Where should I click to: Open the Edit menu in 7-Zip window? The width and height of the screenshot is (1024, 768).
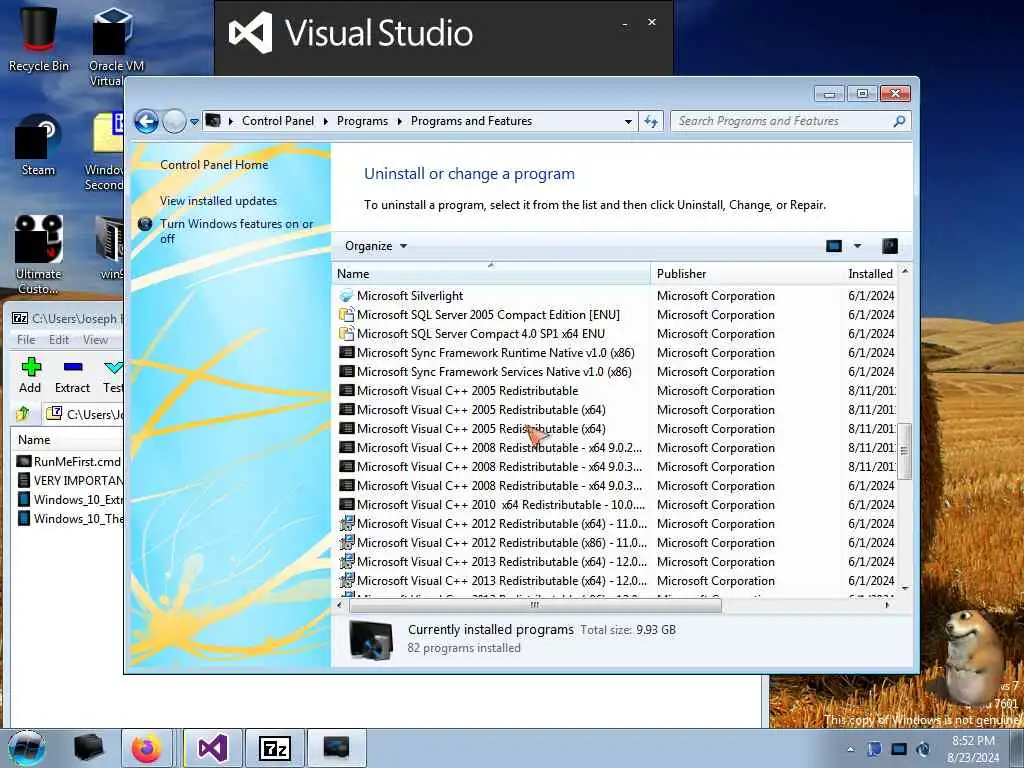[x=59, y=340]
